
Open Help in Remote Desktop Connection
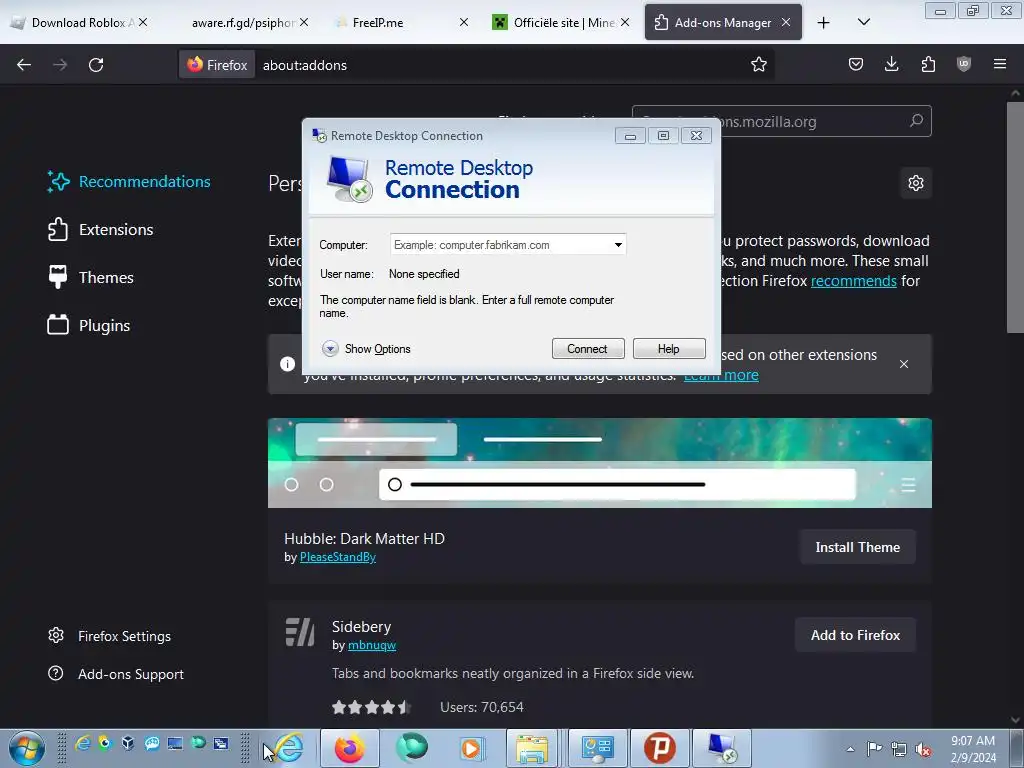pyautogui.click(x=669, y=349)
